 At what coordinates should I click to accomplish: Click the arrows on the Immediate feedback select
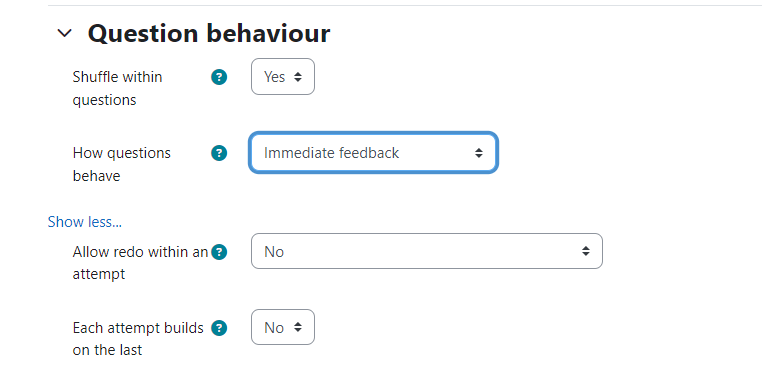point(479,153)
